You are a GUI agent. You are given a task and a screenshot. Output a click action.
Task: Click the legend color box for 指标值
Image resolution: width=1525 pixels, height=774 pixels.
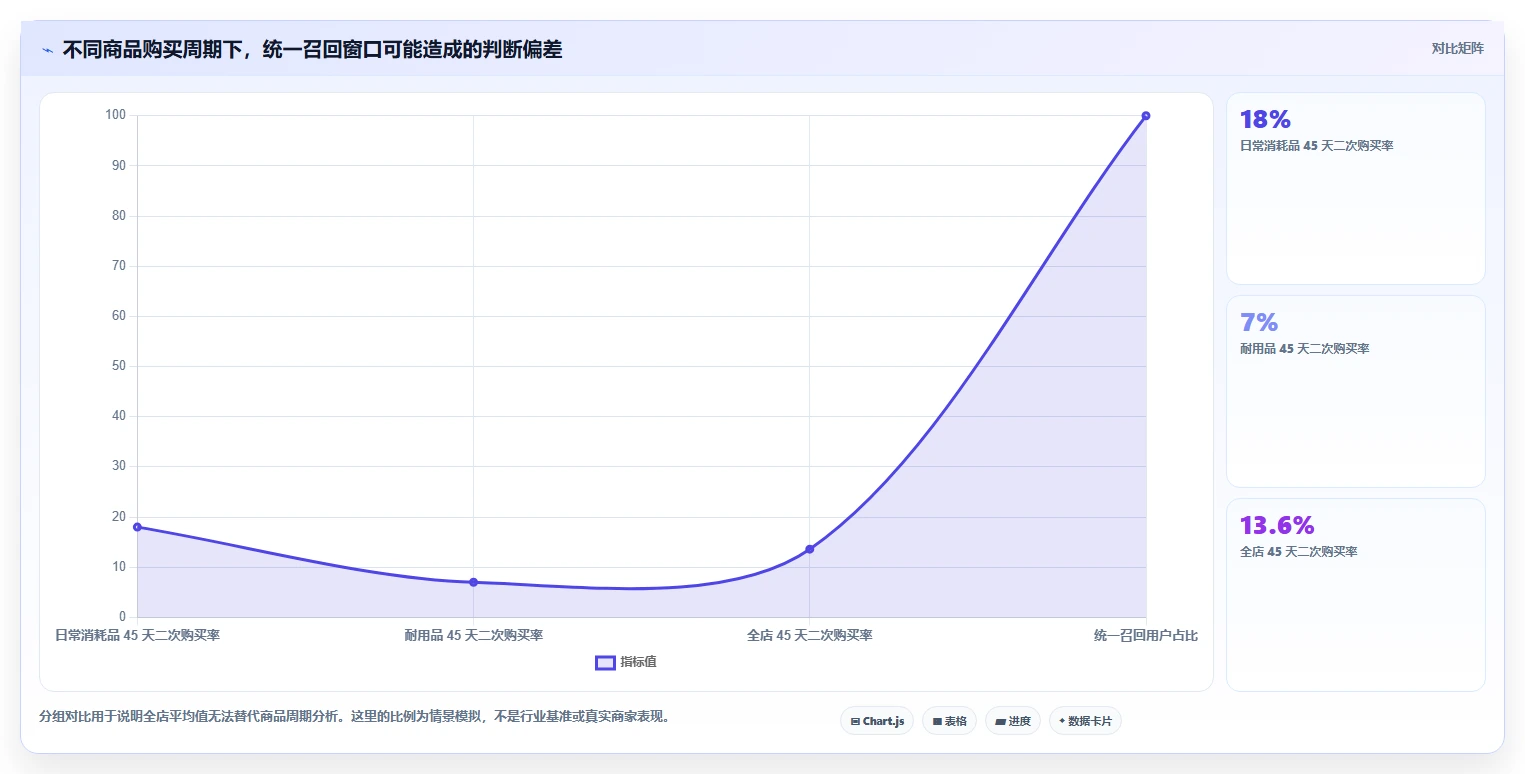tap(605, 662)
